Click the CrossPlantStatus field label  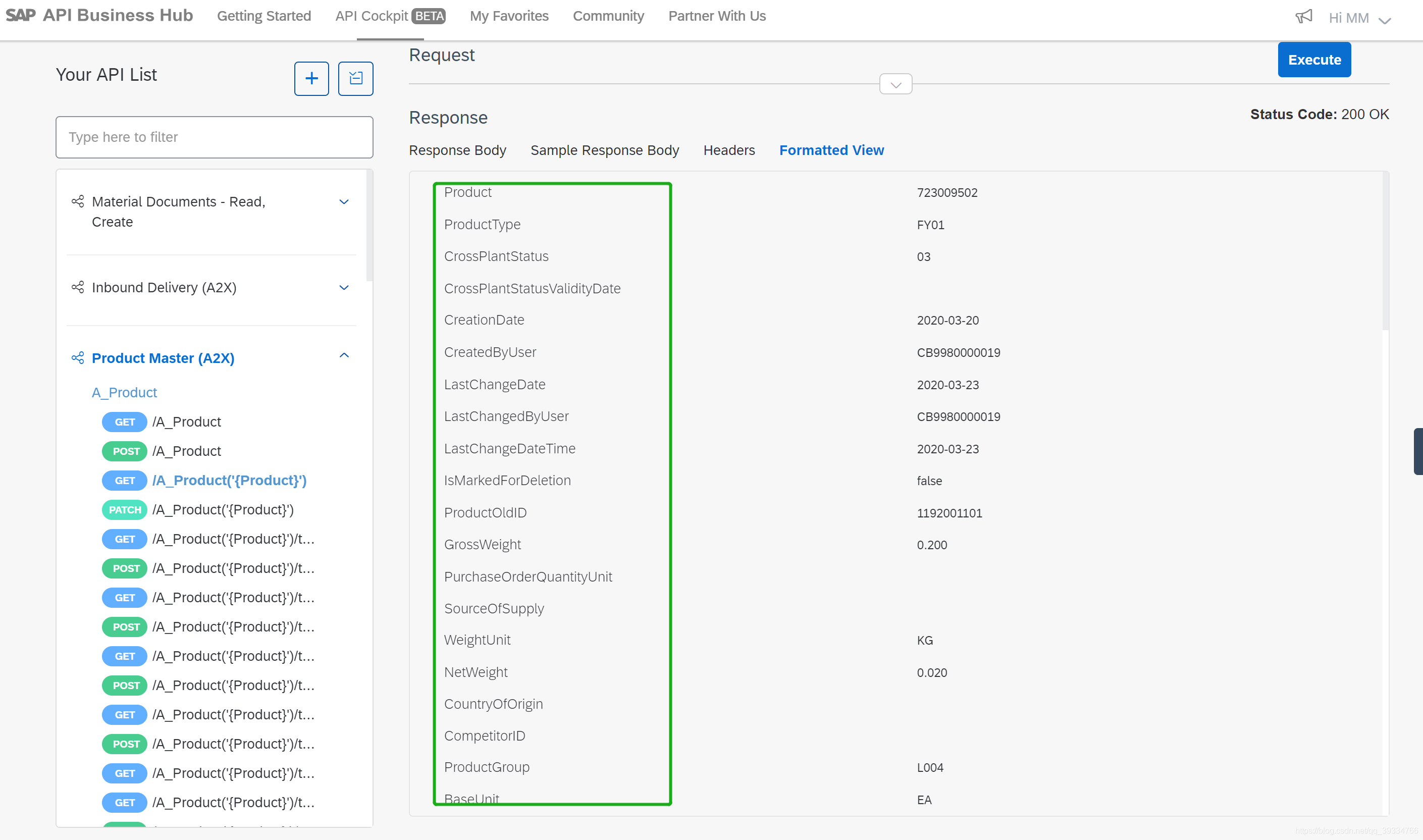496,256
